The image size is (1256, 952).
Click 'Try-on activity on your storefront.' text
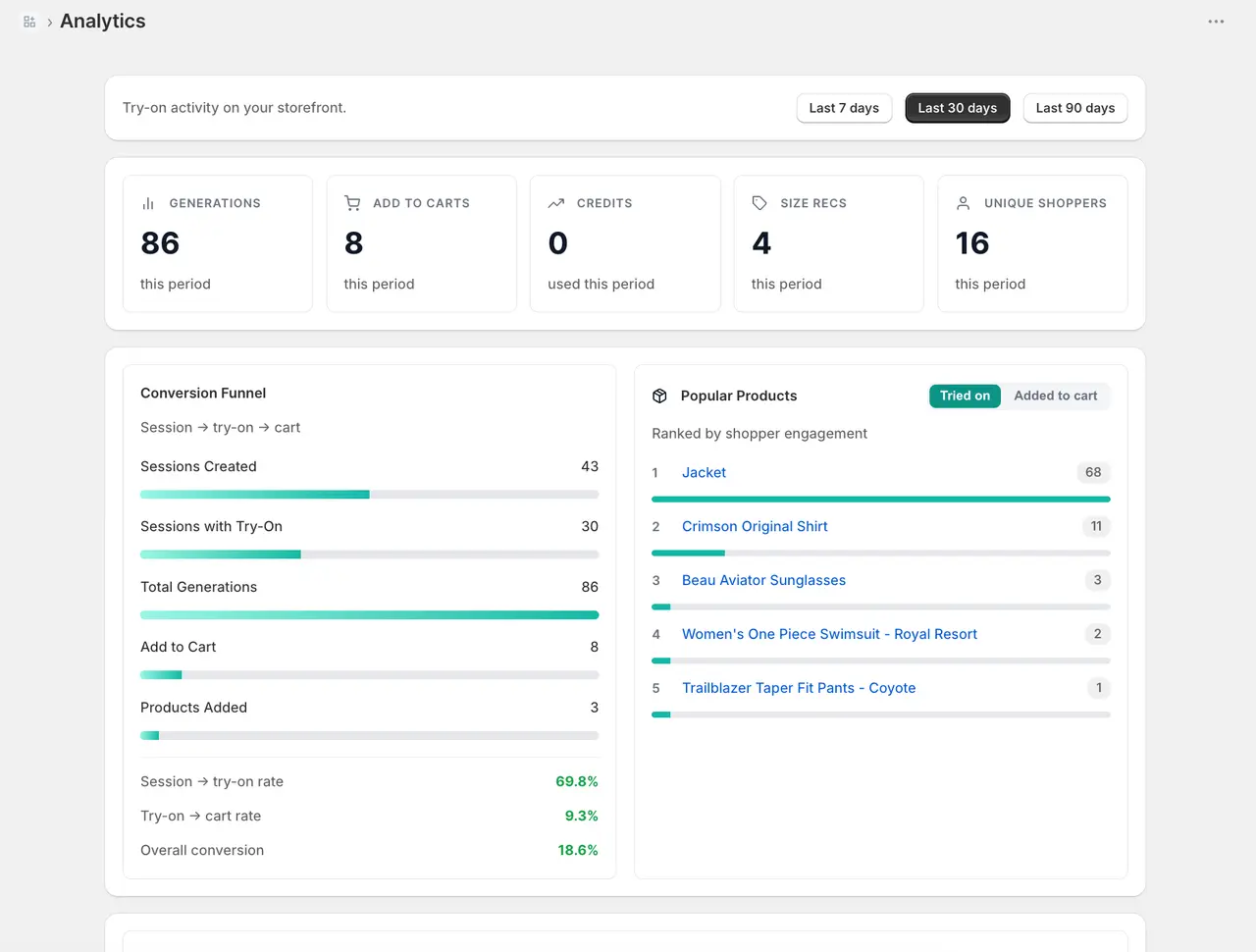point(235,108)
